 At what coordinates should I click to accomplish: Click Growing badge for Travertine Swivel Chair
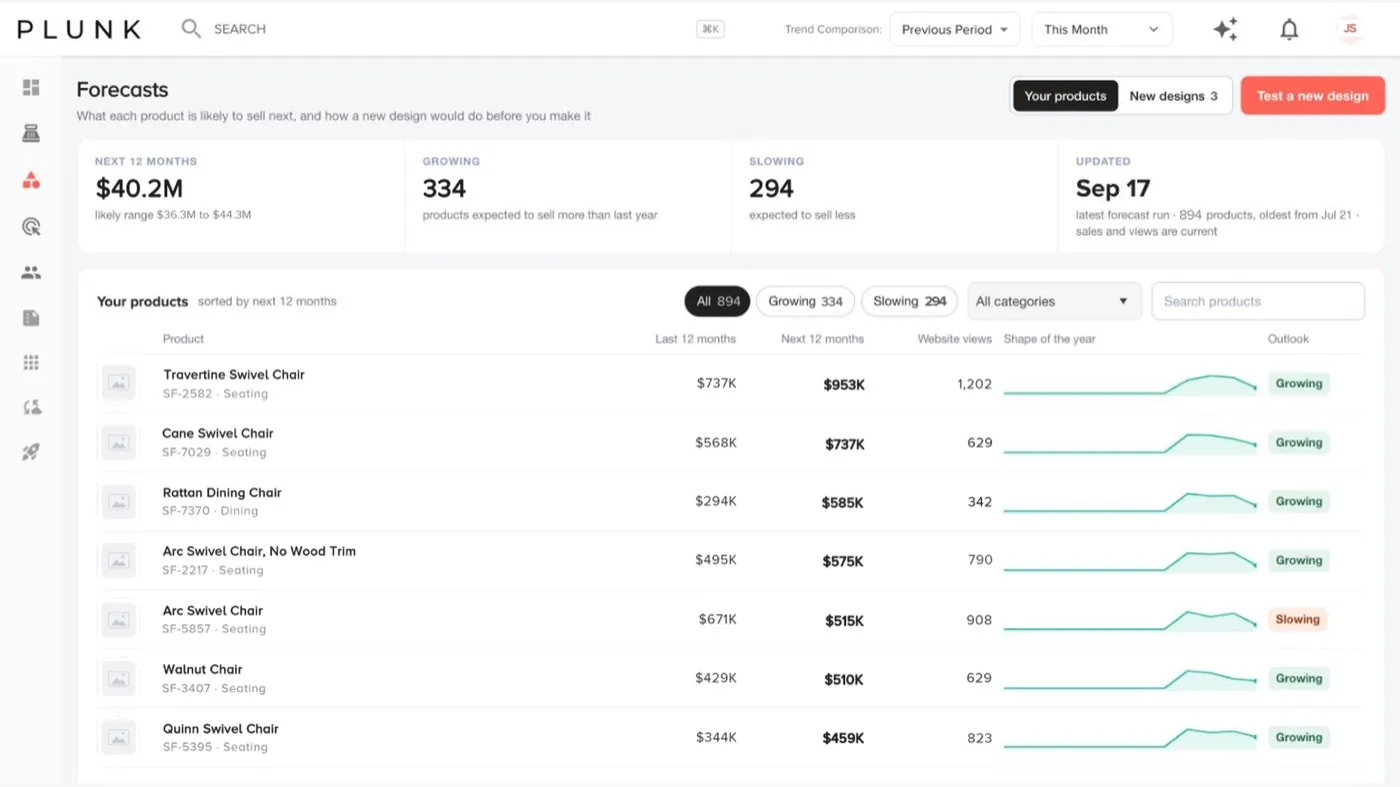[x=1298, y=383]
